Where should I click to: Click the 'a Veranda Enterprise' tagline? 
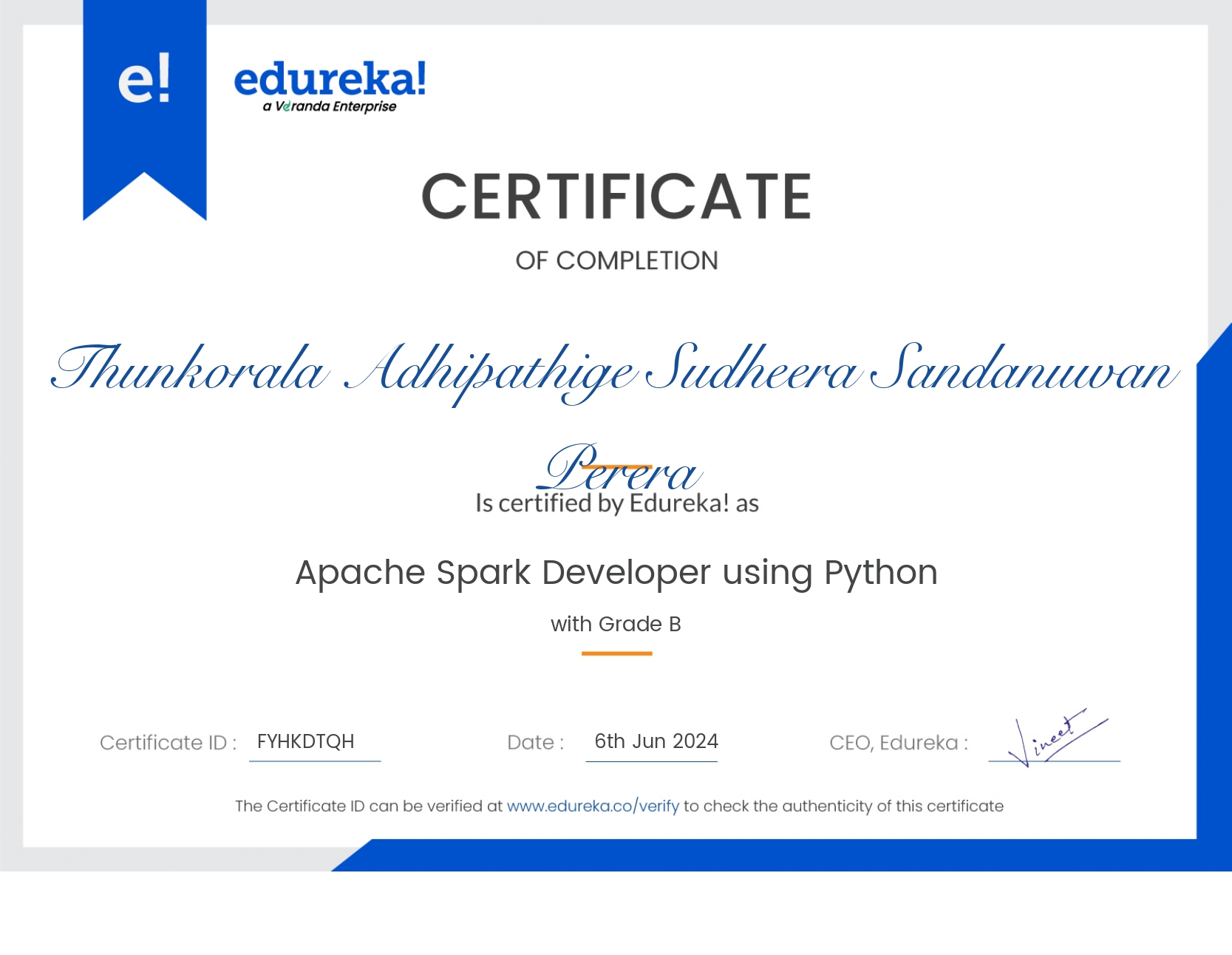pos(330,106)
